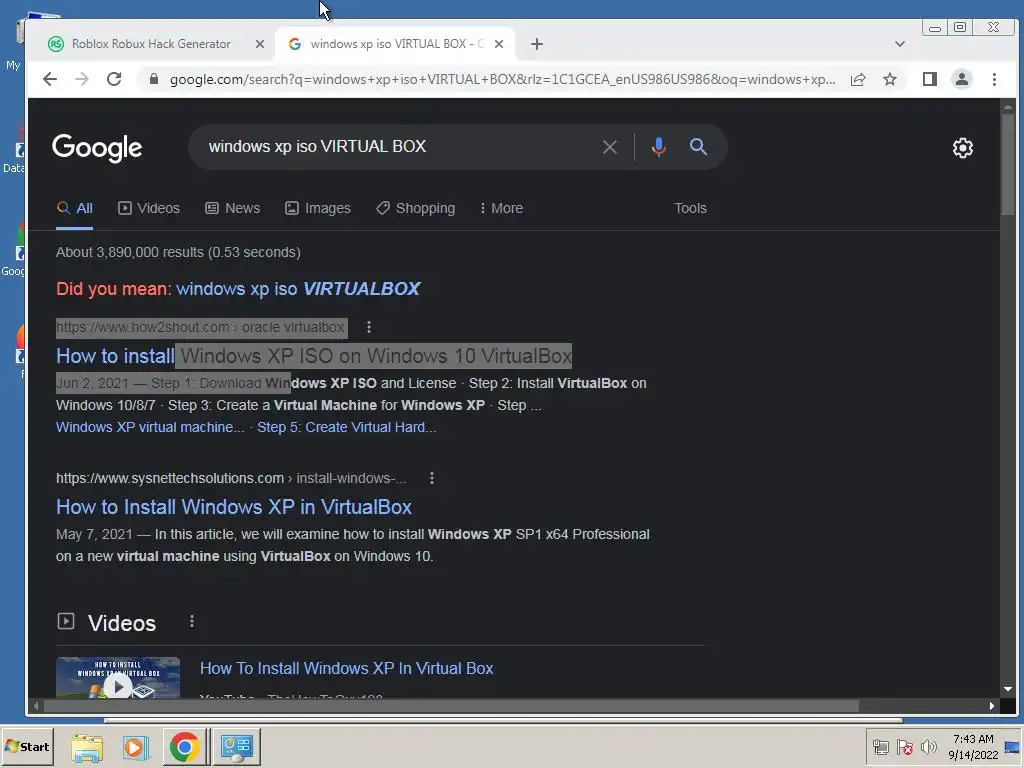Go back to the previous page
Viewport: 1024px width, 768px height.
pos(50,80)
